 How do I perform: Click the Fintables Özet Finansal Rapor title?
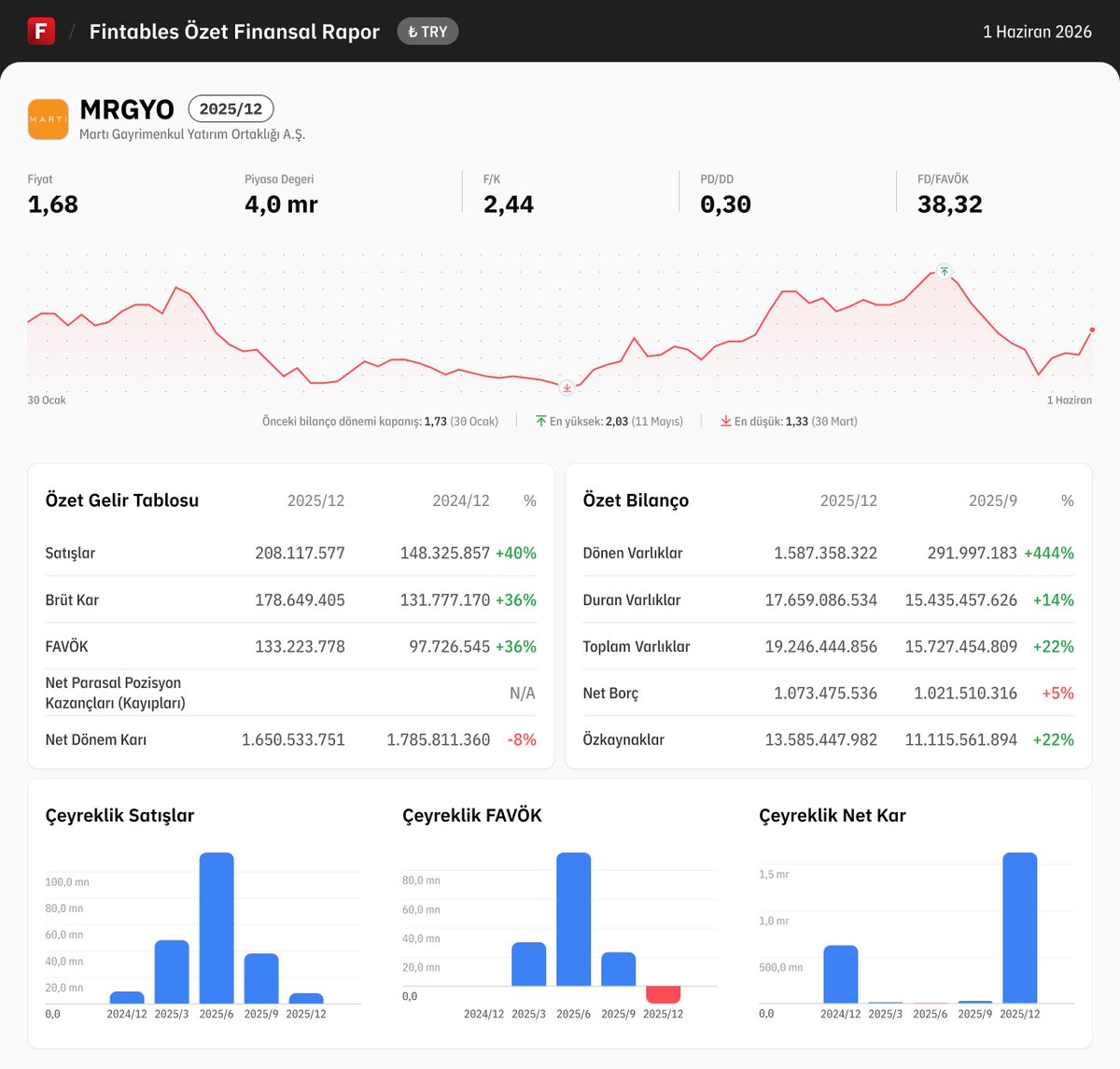[x=234, y=32]
